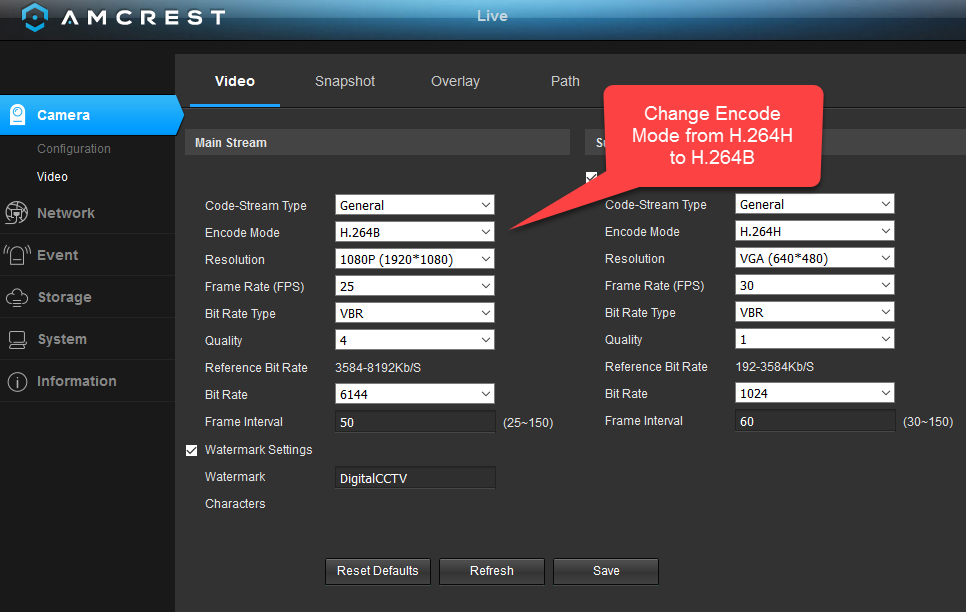966x612 pixels.
Task: Select Configuration under Camera
Action: [x=74, y=149]
